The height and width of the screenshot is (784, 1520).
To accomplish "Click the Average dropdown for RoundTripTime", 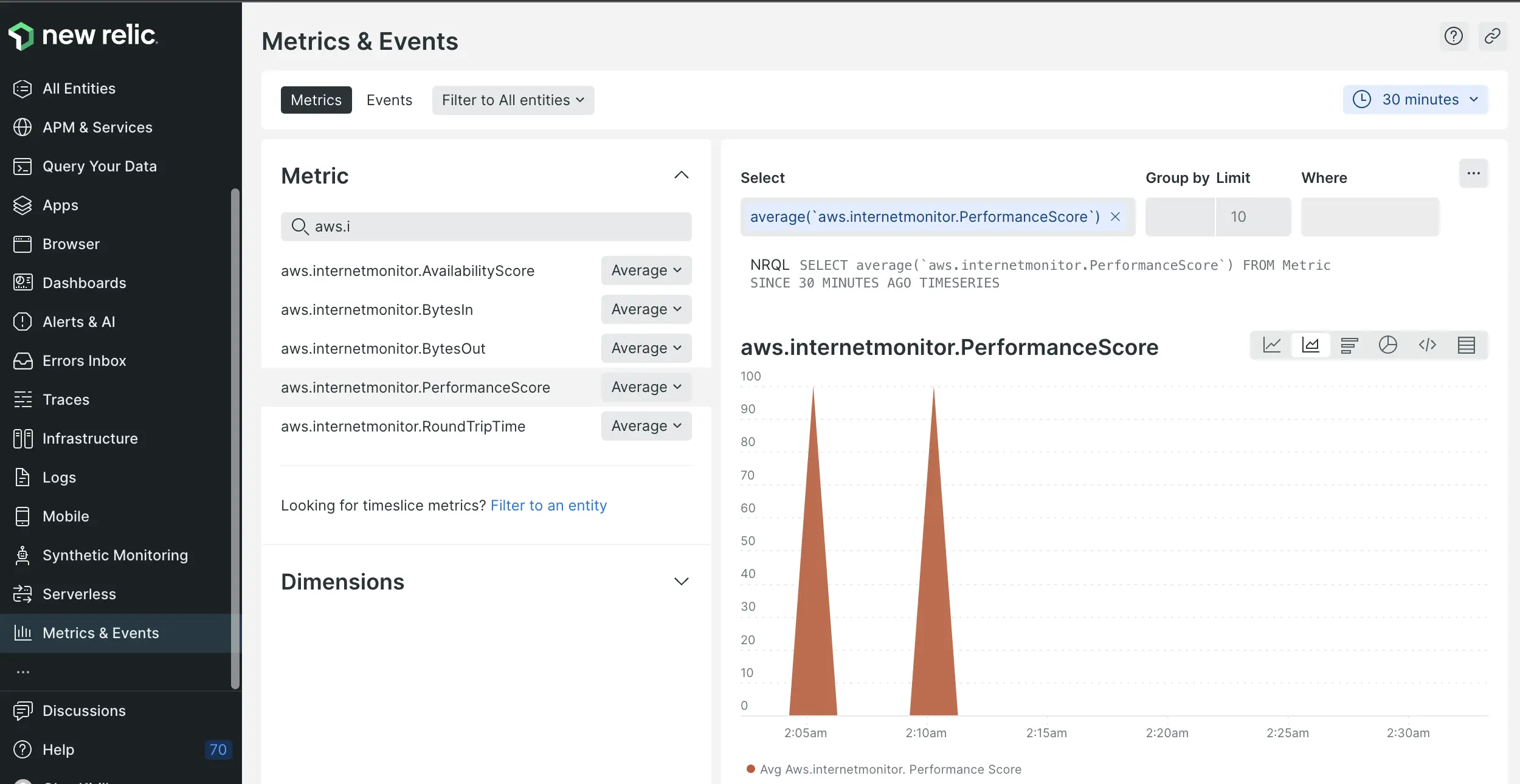I will coord(646,425).
